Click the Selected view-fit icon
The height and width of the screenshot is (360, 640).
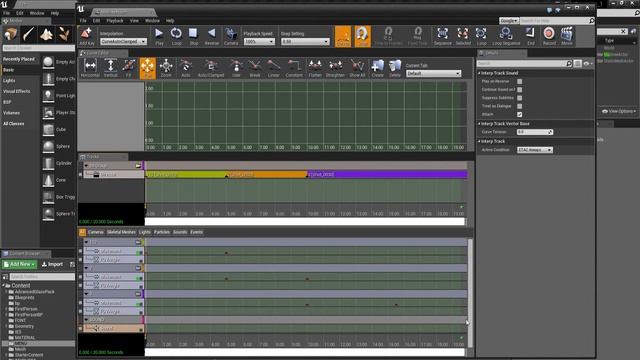pos(463,36)
